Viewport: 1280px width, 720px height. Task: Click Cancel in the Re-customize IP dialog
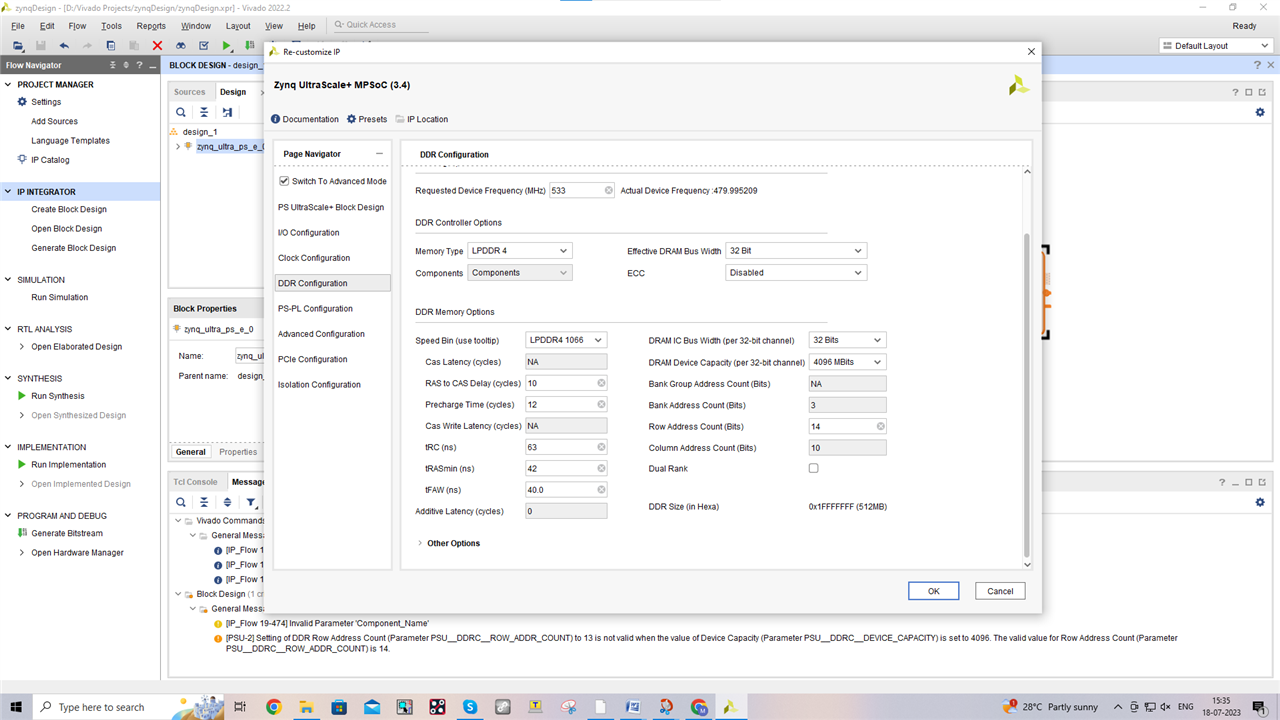click(x=1000, y=591)
